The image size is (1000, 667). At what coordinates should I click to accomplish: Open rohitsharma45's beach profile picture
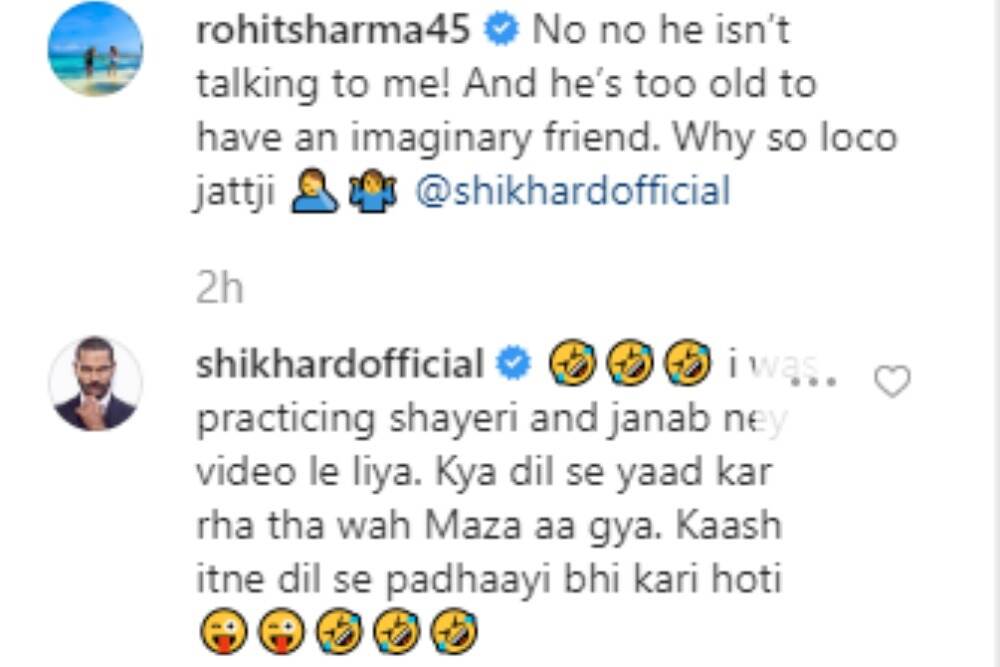coord(96,48)
